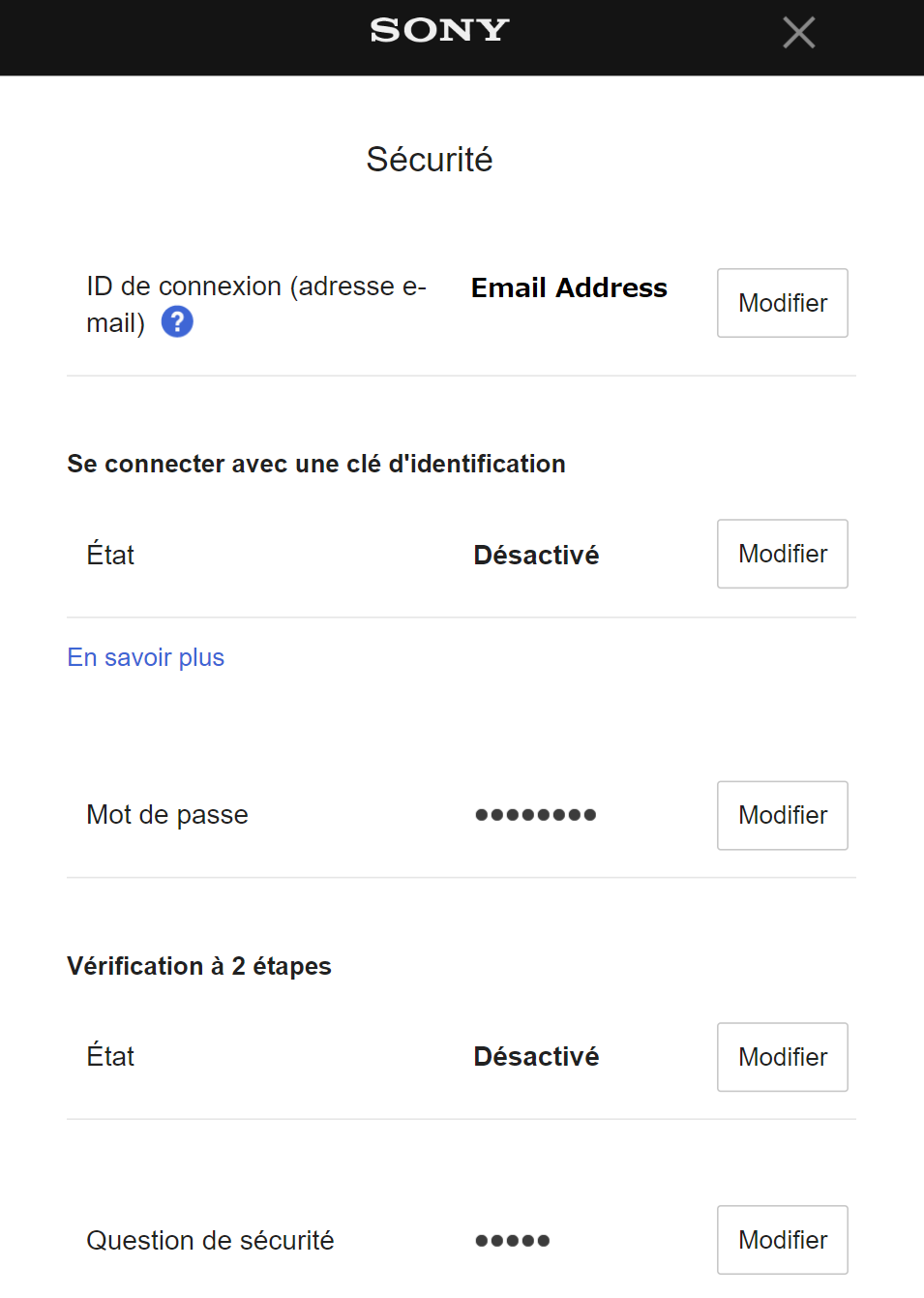The image size is (924, 1298).
Task: Click the ID de connexion label
Action: (255, 287)
